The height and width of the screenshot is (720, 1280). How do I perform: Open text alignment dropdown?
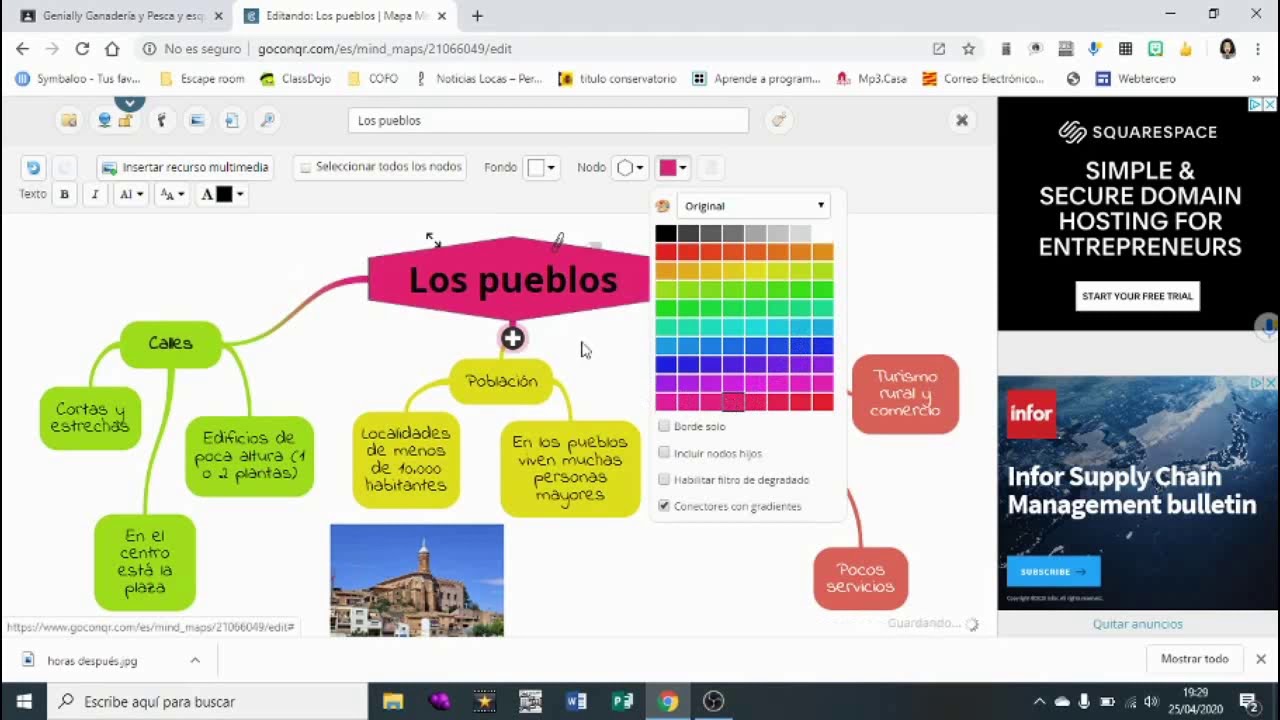(132, 194)
